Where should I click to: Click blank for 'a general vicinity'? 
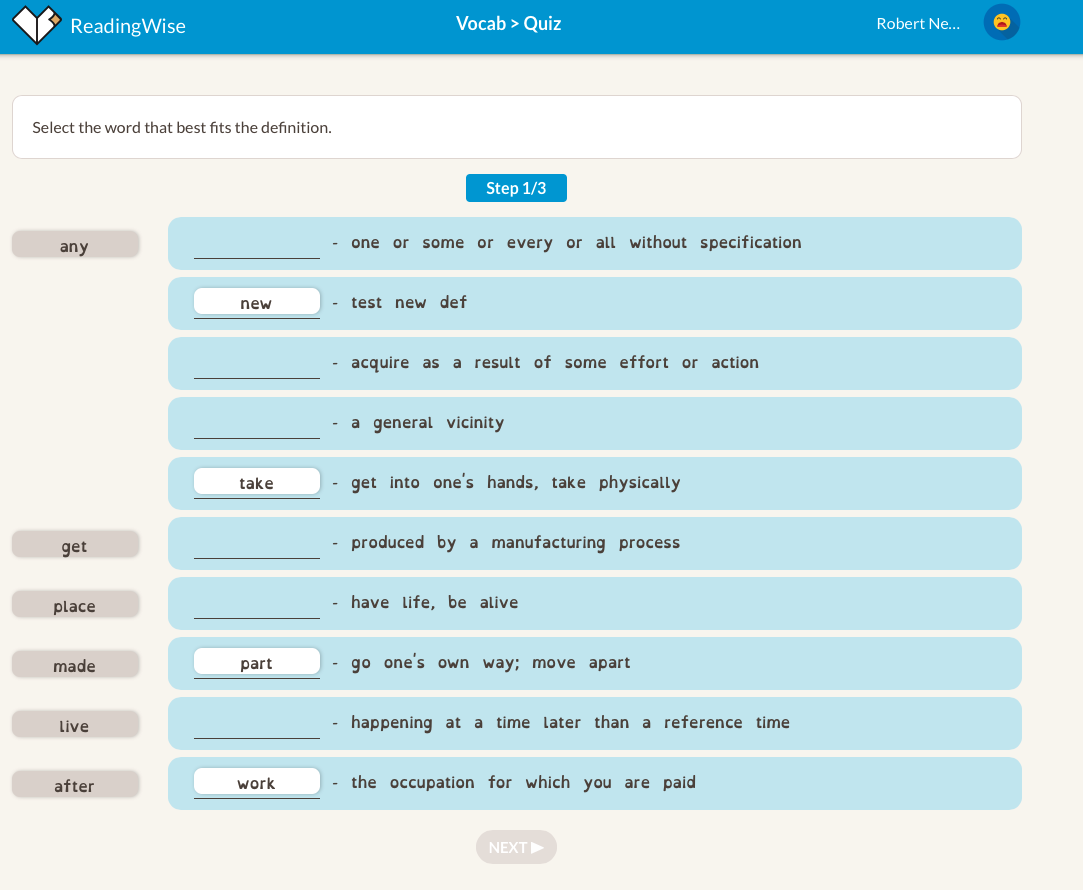tap(257, 424)
